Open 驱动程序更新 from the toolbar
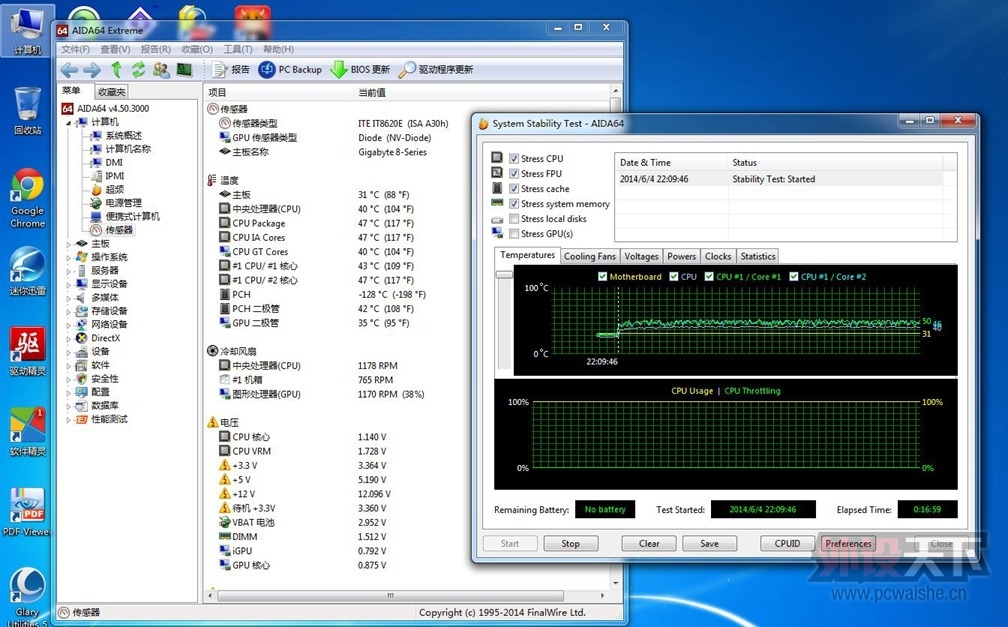Viewport: 1008px width, 627px height. click(436, 69)
